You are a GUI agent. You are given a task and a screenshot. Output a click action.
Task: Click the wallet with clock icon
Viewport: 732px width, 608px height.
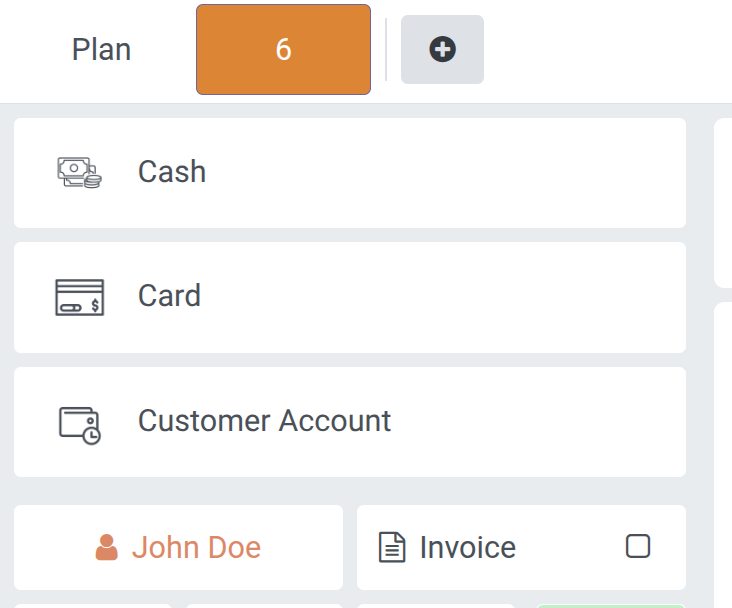point(79,422)
